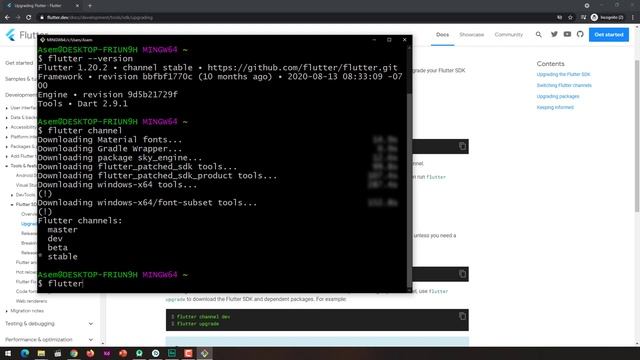
Task: Select the Git Bash taskbar icon
Action: [204, 353]
